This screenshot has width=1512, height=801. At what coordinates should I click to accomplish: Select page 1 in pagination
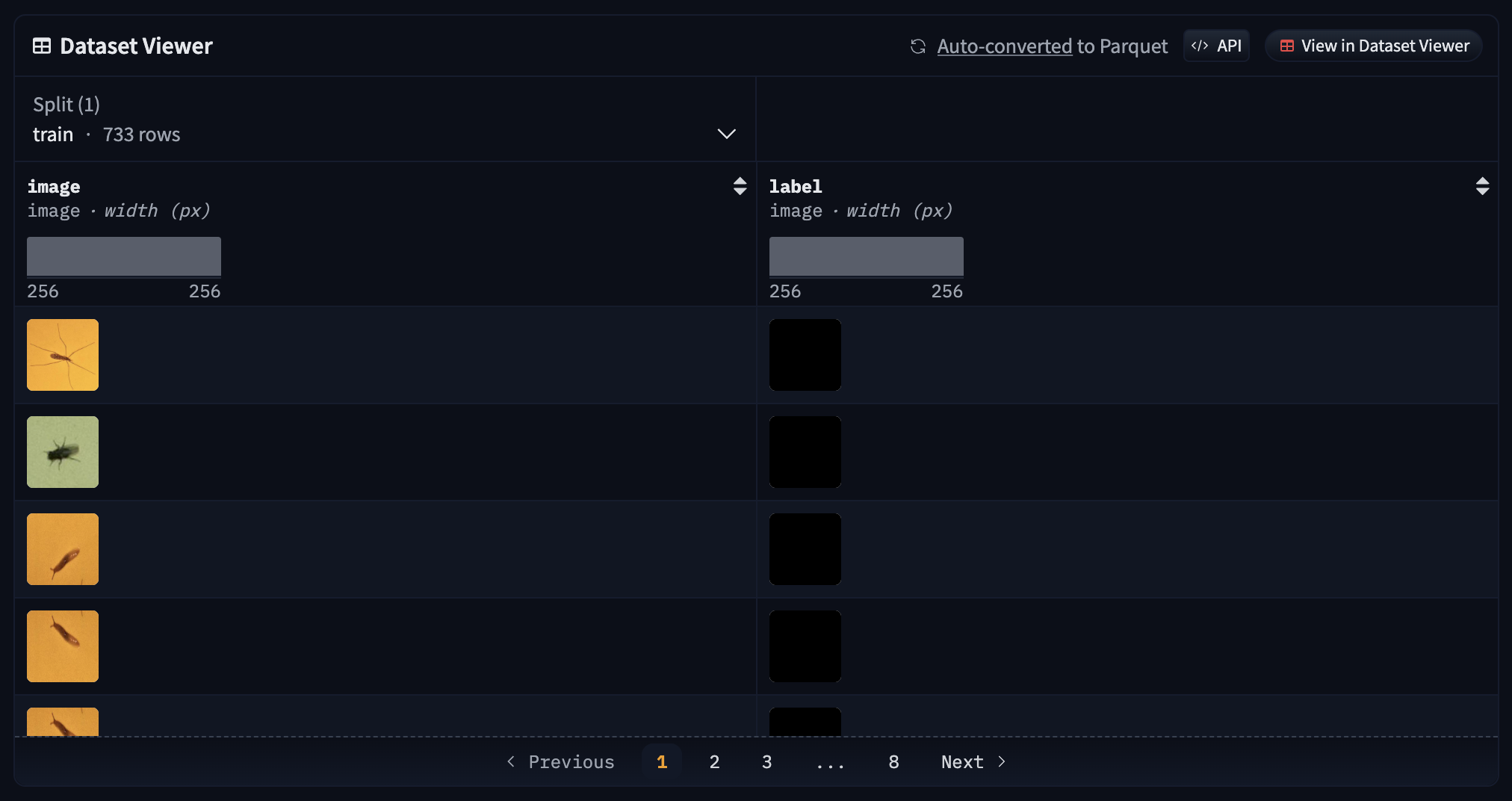[662, 762]
